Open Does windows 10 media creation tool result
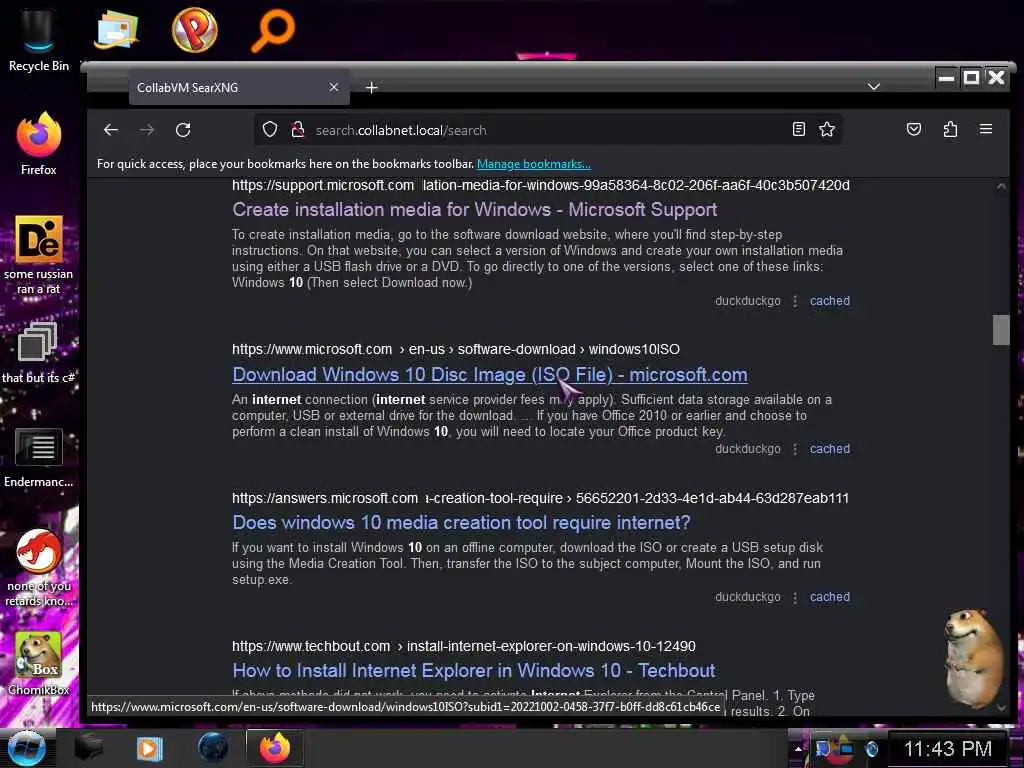The image size is (1024, 768). click(x=461, y=522)
